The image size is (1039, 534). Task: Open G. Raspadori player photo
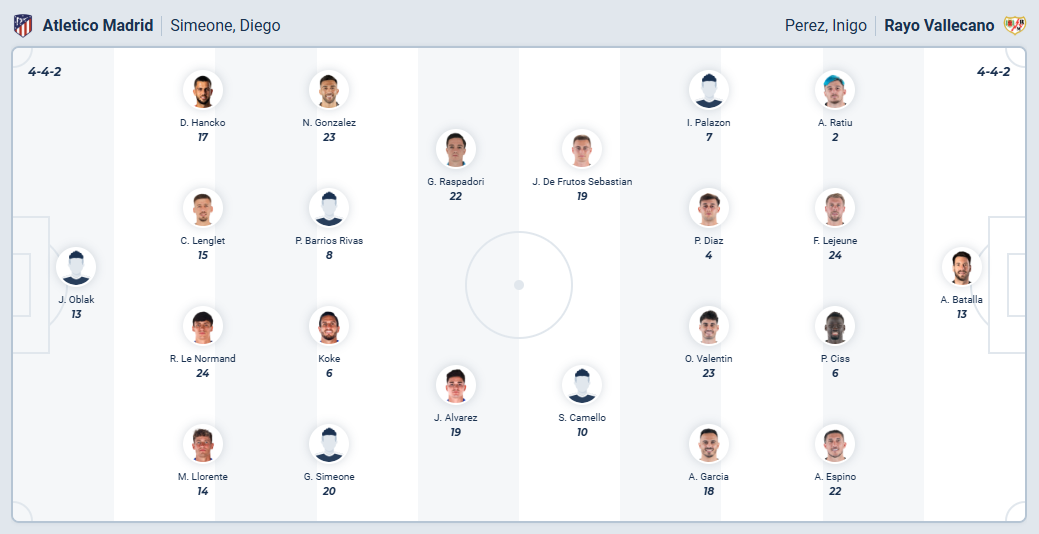[455, 149]
